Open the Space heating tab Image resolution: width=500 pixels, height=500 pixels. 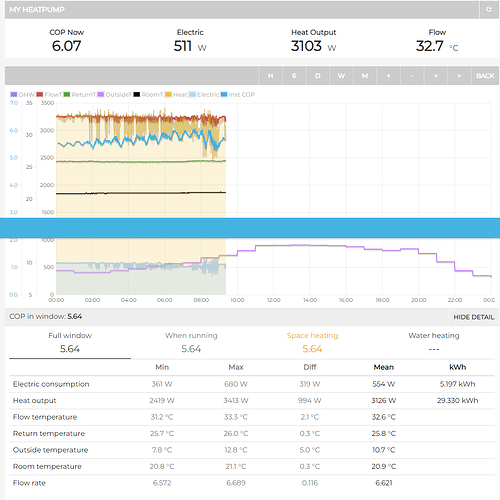coord(312,343)
